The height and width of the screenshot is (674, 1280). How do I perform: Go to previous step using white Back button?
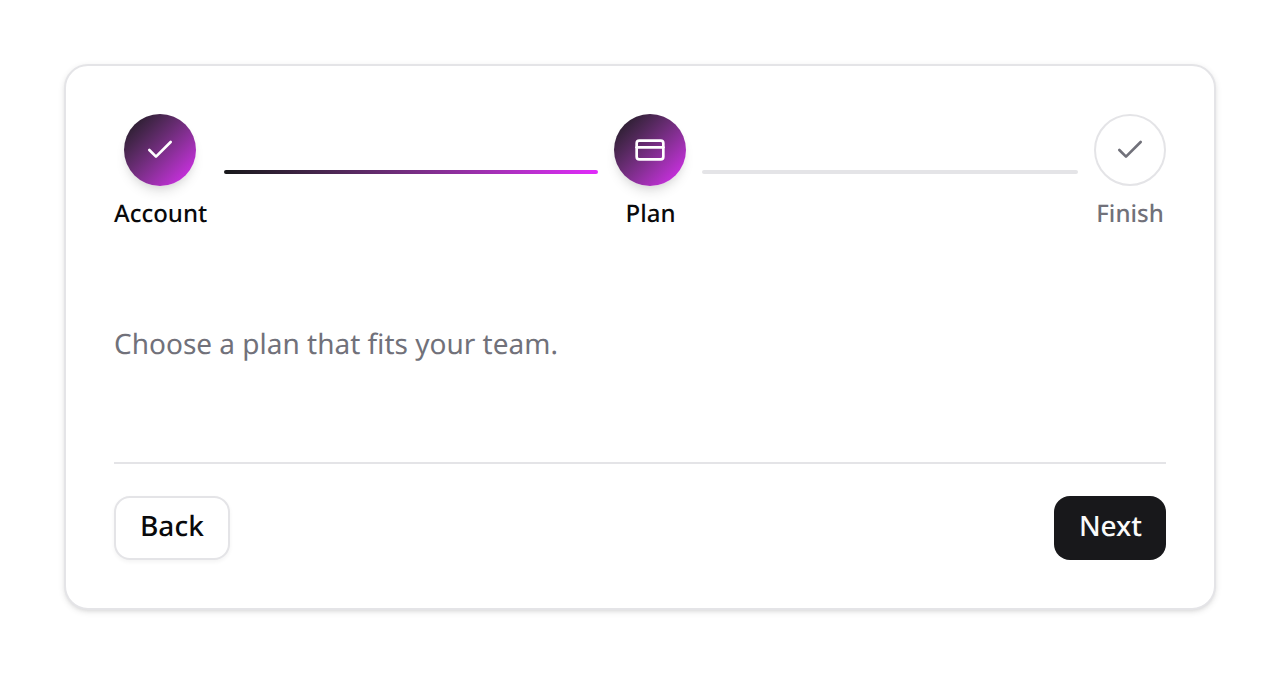tap(172, 528)
